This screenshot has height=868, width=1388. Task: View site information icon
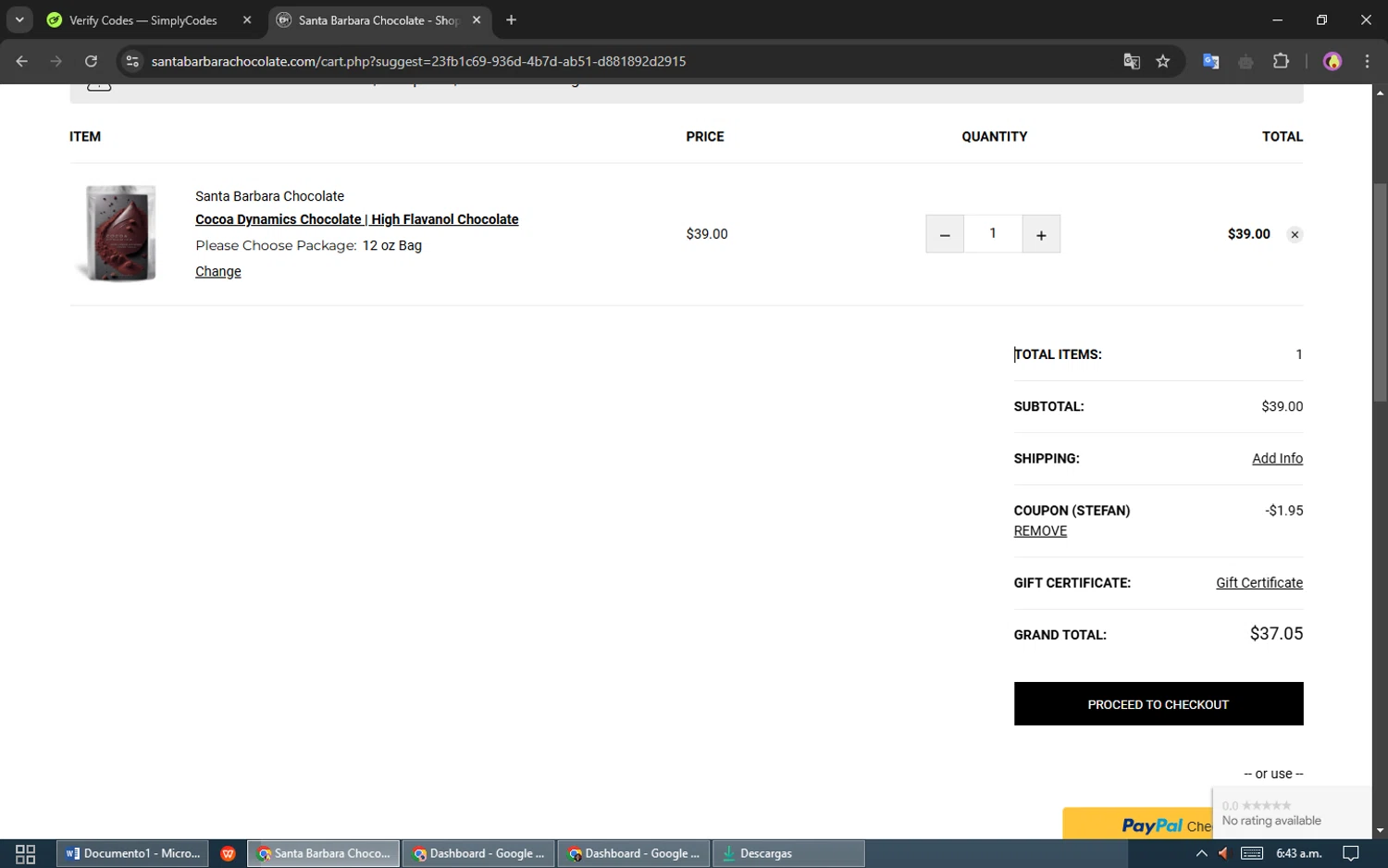pos(132,61)
